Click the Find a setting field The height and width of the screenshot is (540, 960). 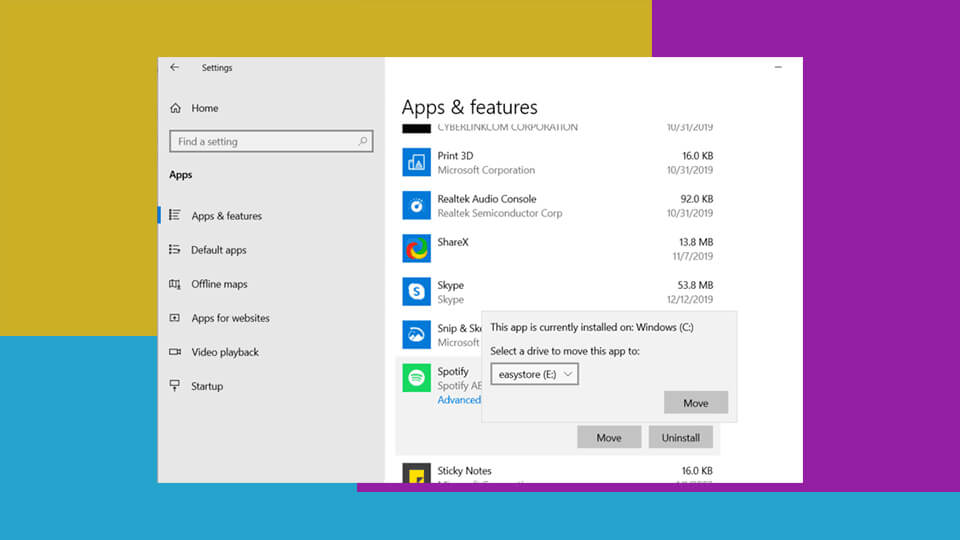271,141
